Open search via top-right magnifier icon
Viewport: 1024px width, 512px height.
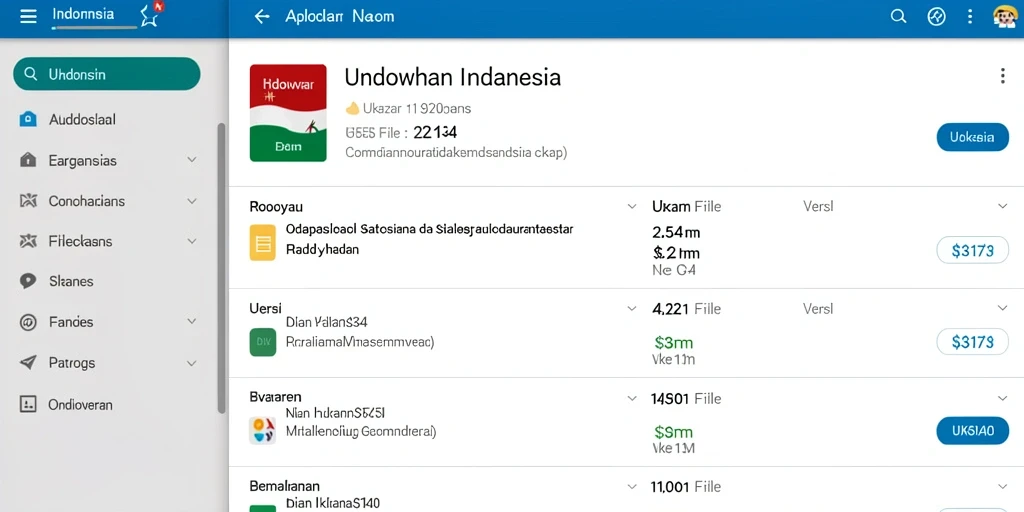[x=899, y=16]
